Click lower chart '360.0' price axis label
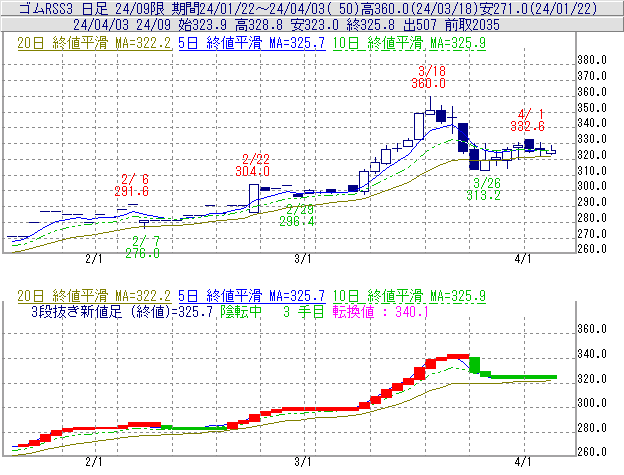Image resolution: width=624 pixels, height=475 pixels. pyautogui.click(x=592, y=329)
